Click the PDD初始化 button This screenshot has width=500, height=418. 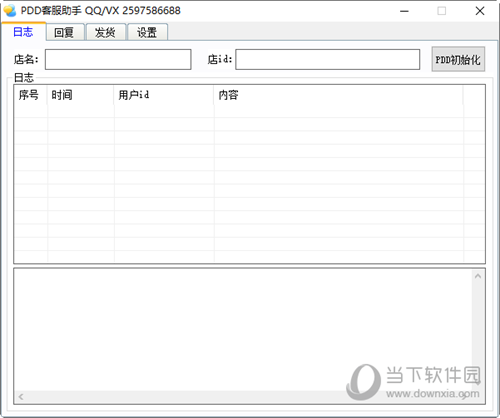[x=458, y=59]
